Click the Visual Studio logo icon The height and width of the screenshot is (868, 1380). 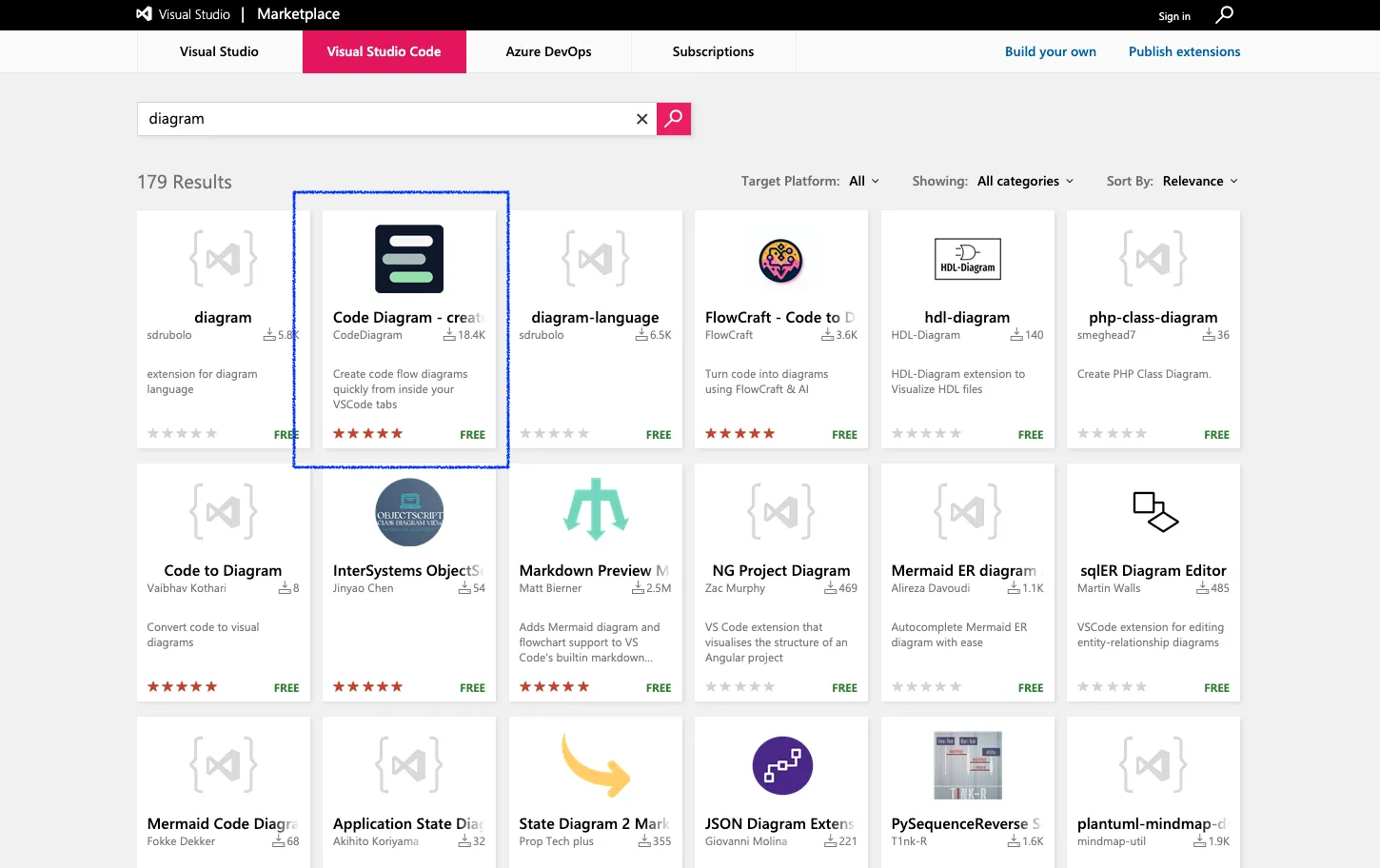pyautogui.click(x=144, y=14)
